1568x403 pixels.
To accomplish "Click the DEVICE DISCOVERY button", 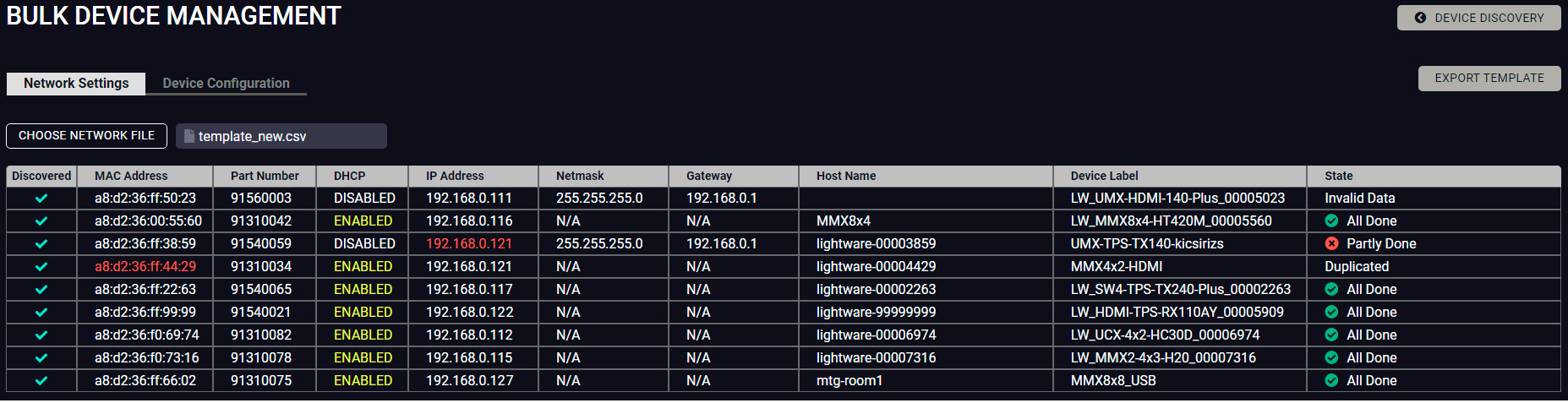I will tap(1478, 18).
